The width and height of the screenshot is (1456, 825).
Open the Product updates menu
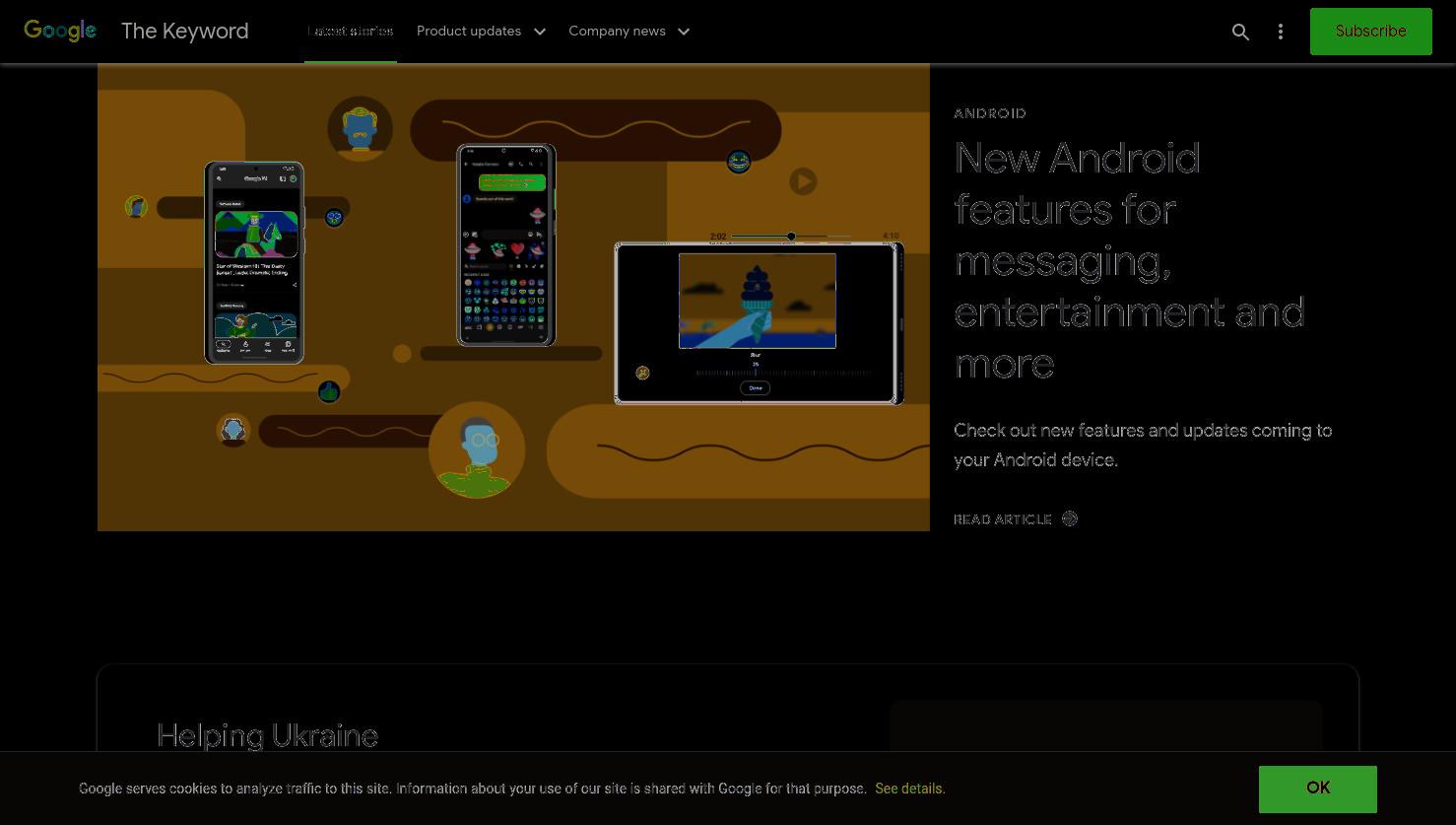pos(469,32)
